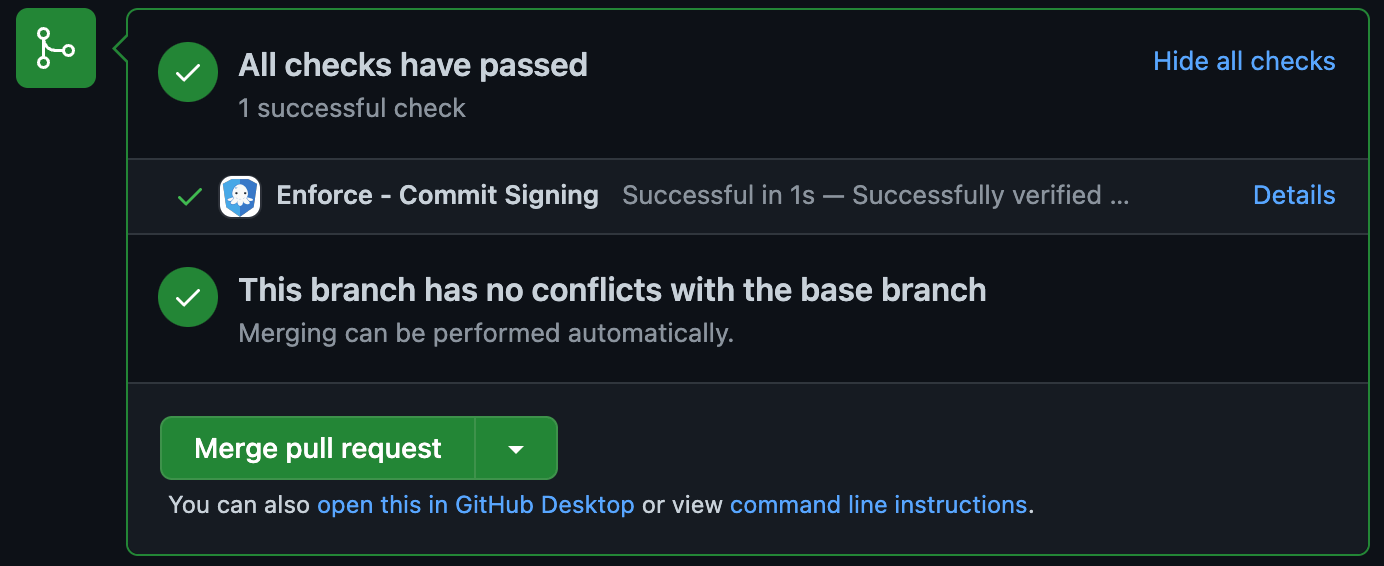Click the 1 successful check subtitle
This screenshot has width=1384, height=566.
click(352, 108)
